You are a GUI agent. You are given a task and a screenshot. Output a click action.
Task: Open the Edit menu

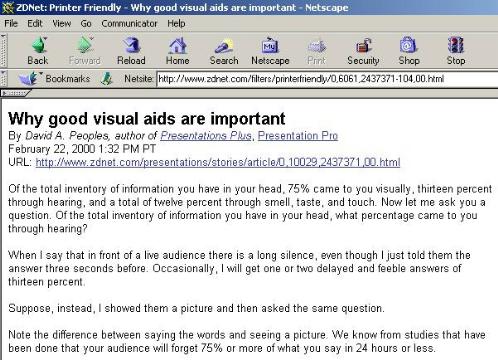(x=35, y=23)
